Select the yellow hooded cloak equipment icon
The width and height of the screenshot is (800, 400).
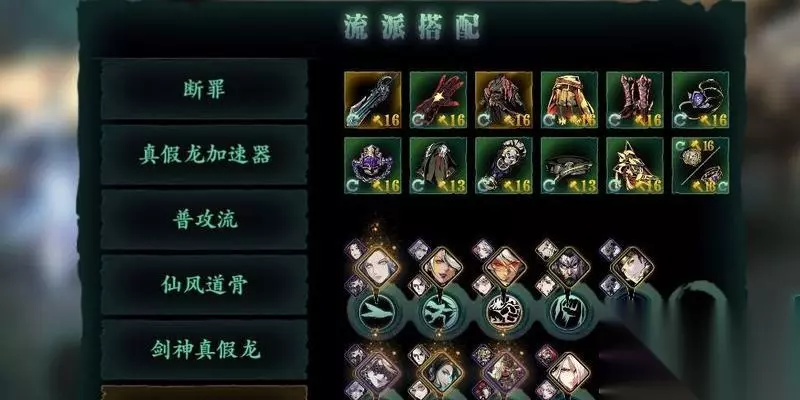coord(569,100)
